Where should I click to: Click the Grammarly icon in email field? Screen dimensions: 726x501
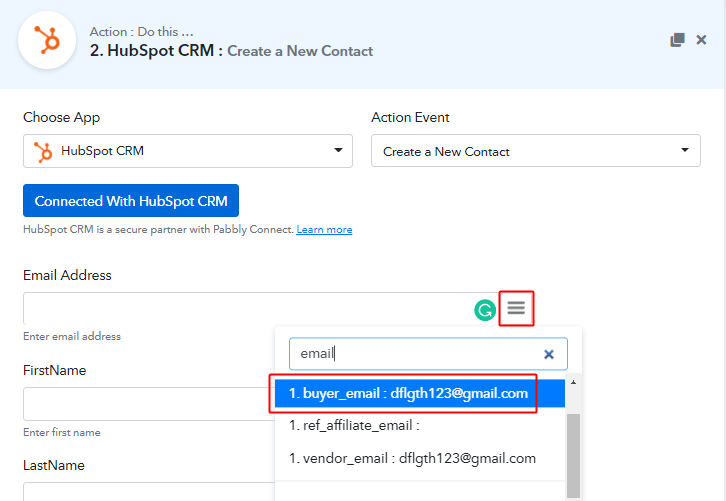click(485, 310)
